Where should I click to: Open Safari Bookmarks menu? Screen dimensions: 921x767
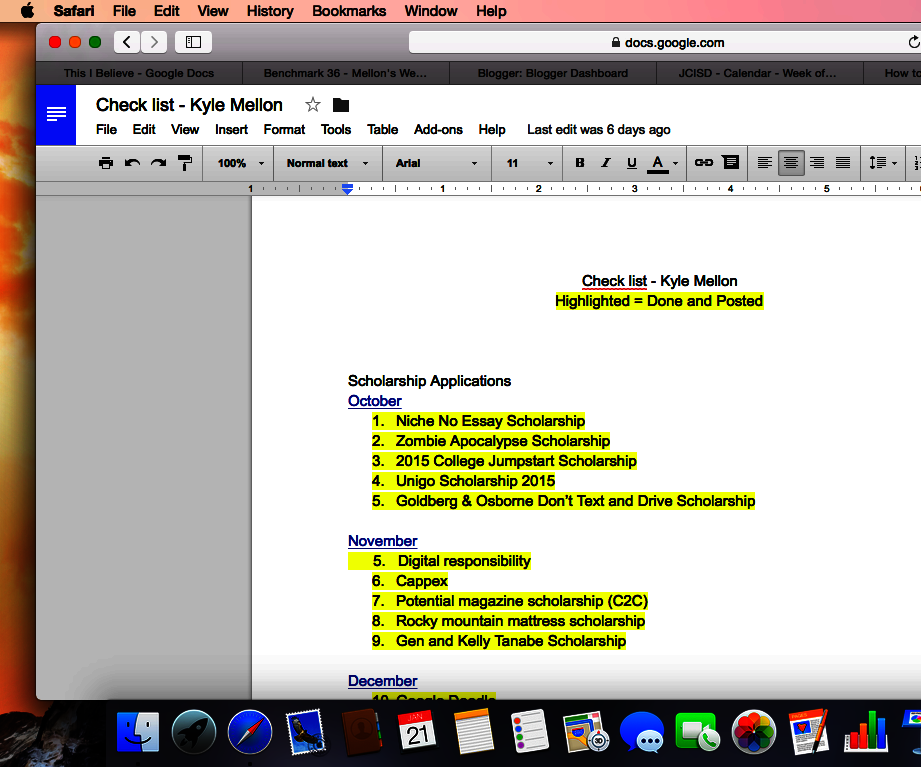coord(349,11)
